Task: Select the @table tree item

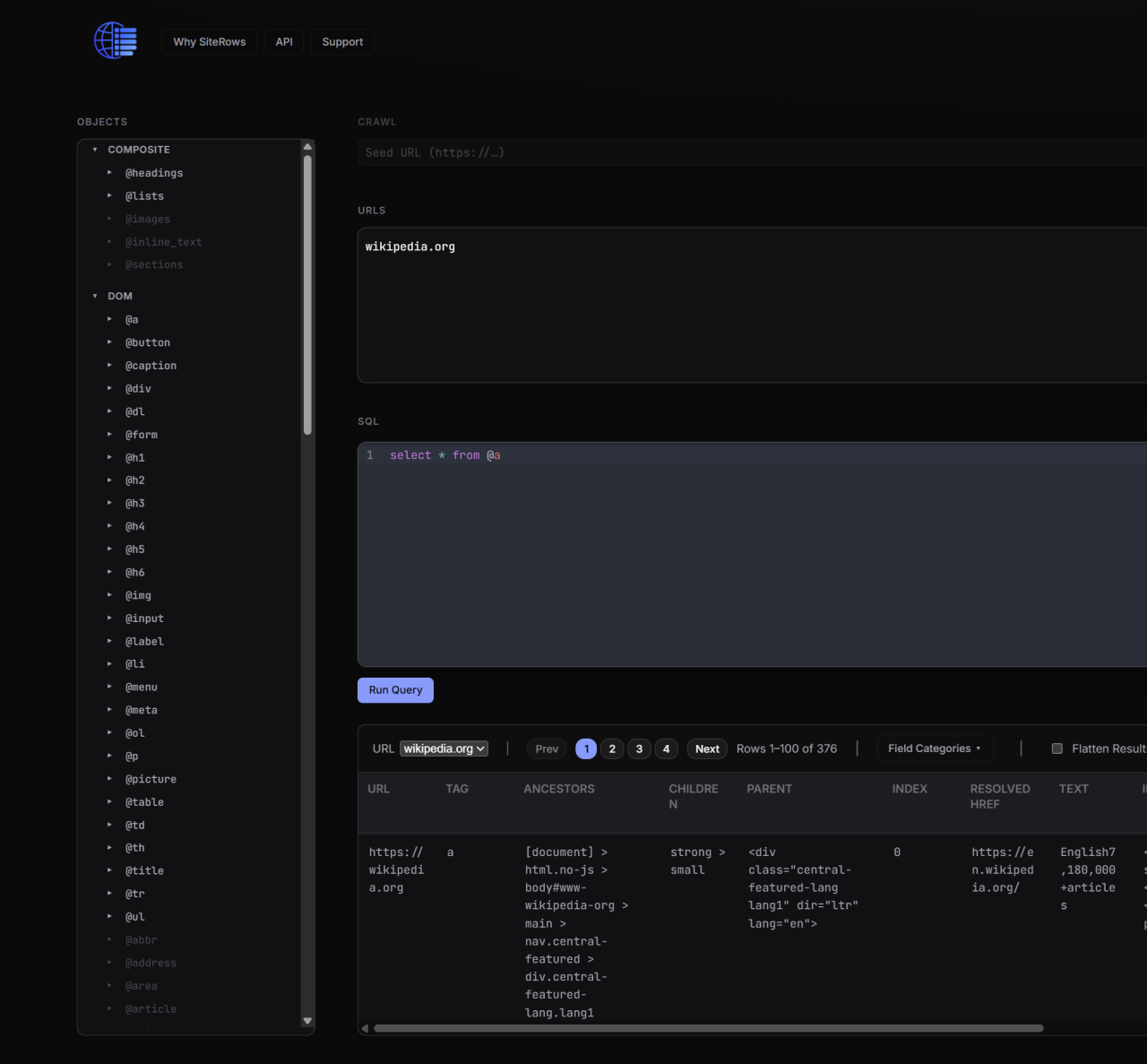Action: (144, 802)
